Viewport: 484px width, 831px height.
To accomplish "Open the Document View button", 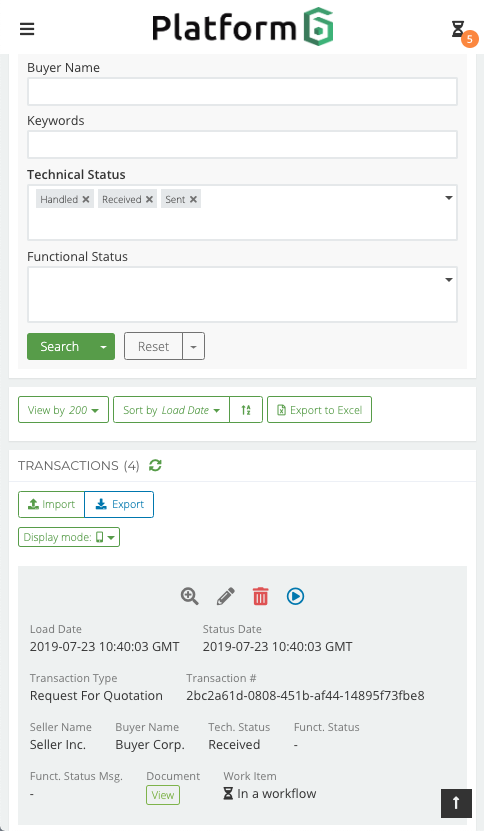I will 163,795.
